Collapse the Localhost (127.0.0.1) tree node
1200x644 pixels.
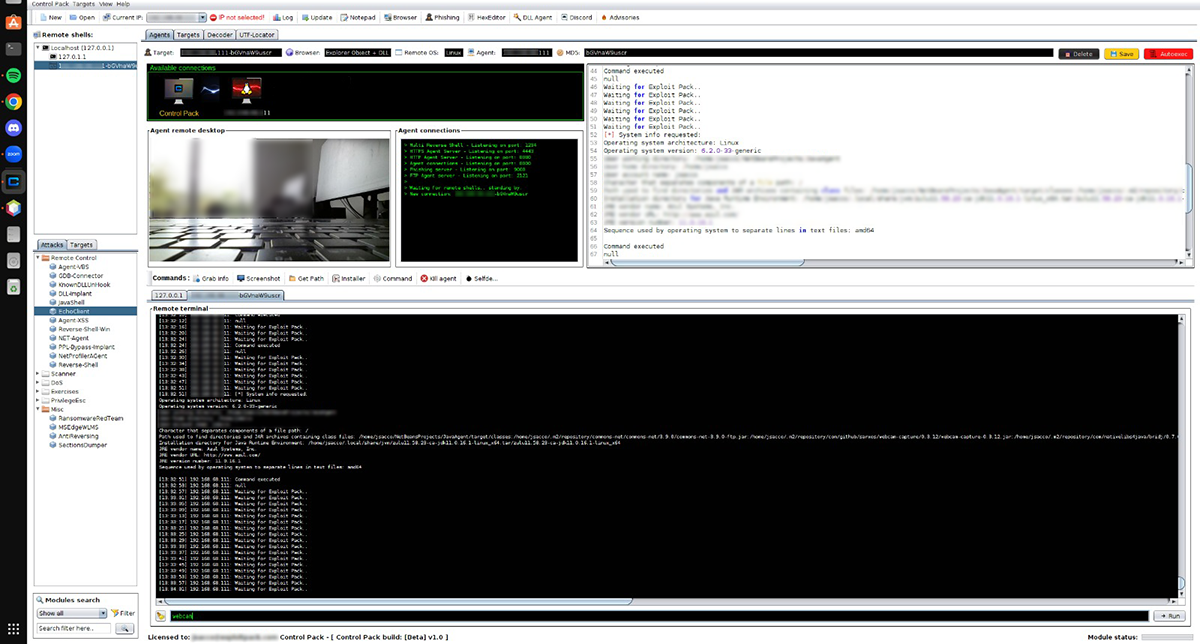click(x=39, y=47)
